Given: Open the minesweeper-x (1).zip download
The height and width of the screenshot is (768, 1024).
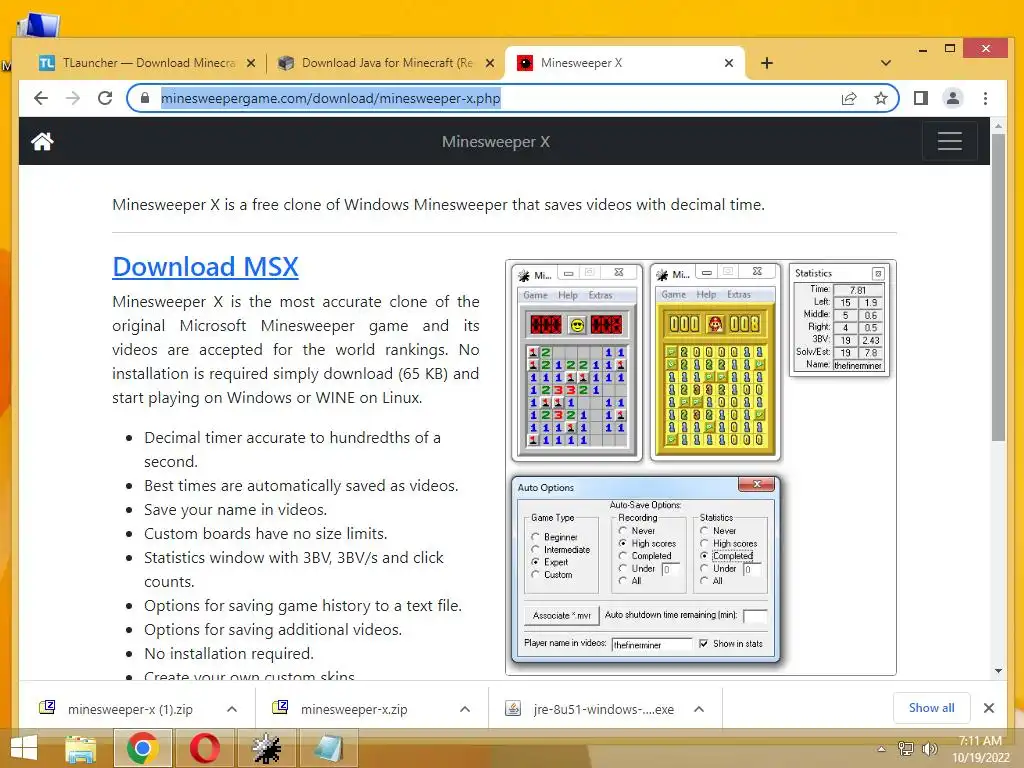Looking at the screenshot, I should click(130, 709).
